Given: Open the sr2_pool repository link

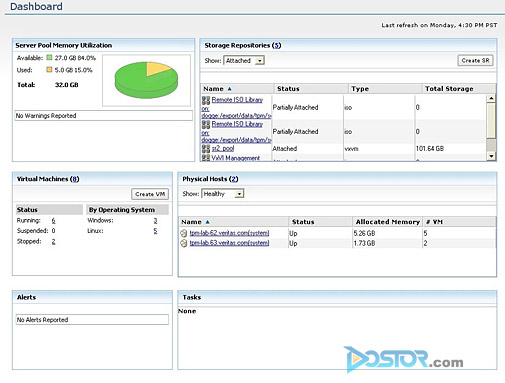Looking at the screenshot, I should click(x=223, y=149).
